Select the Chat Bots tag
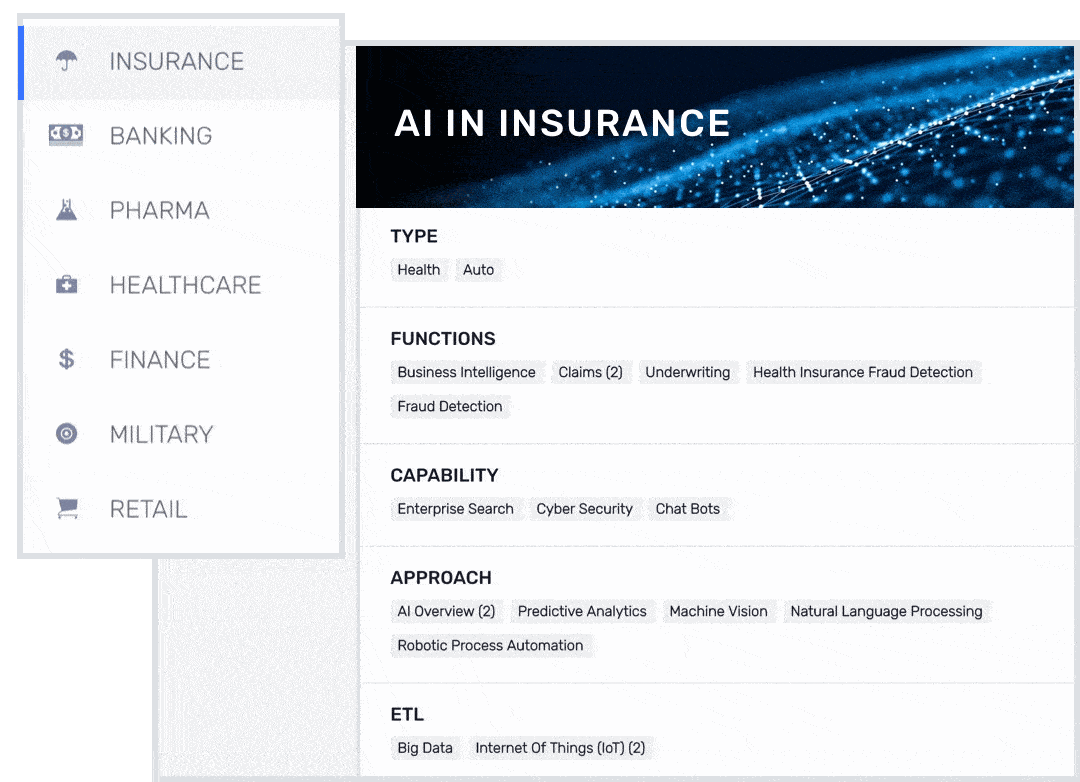This screenshot has height=782, width=1080. 687,509
